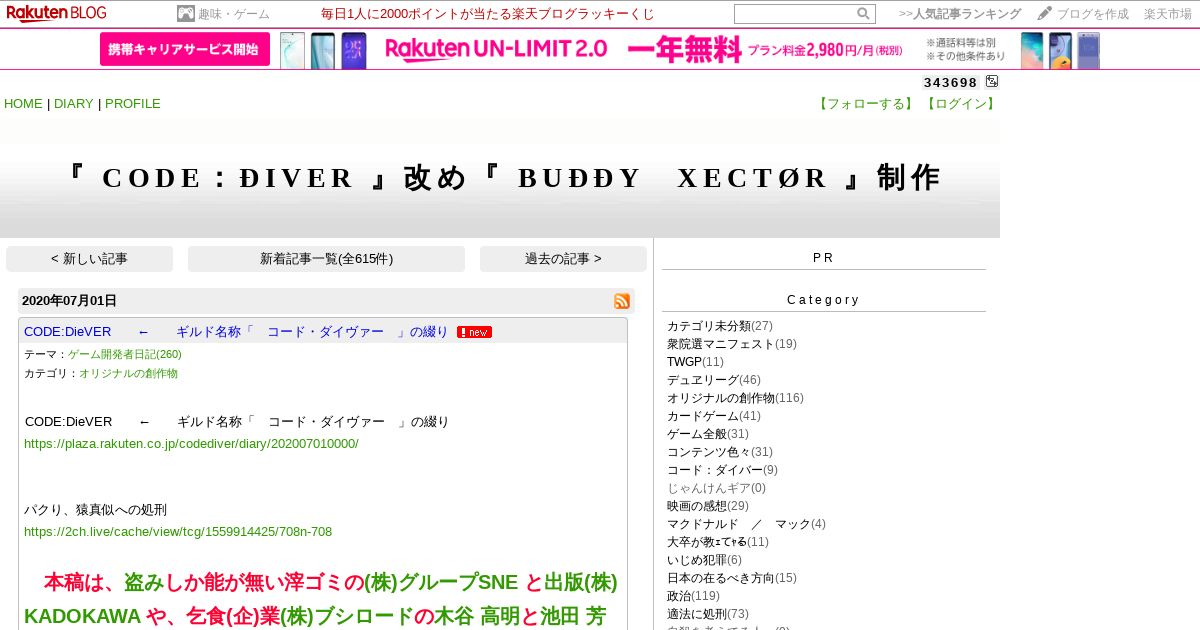Click the Rakuten UN-LIMIT 2.0 banner
This screenshot has height=630, width=1200.
tap(600, 49)
